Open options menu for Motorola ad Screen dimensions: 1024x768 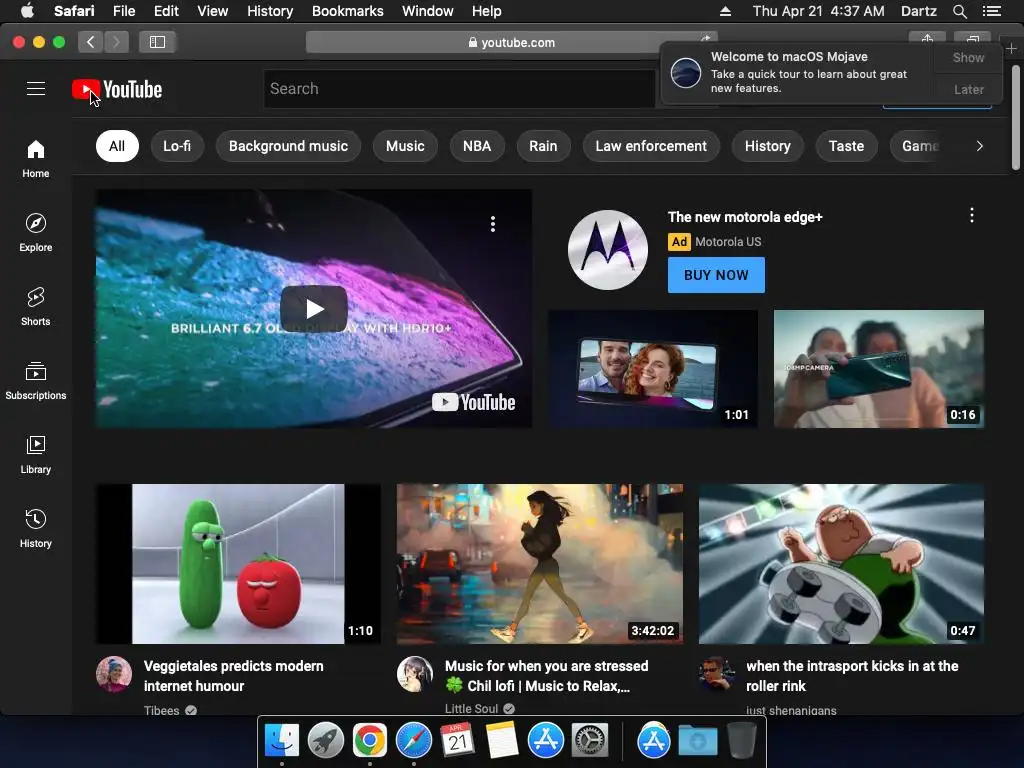pyautogui.click(x=972, y=216)
